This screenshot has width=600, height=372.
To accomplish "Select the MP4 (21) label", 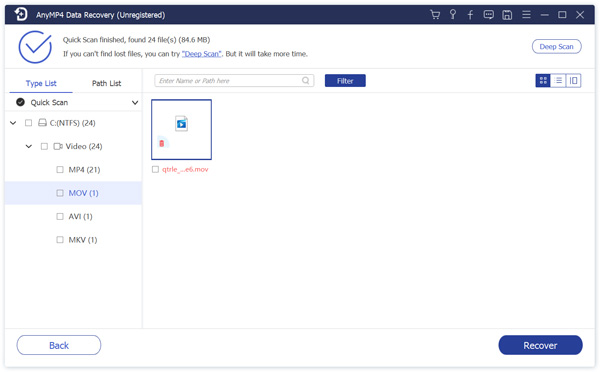I will point(84,170).
